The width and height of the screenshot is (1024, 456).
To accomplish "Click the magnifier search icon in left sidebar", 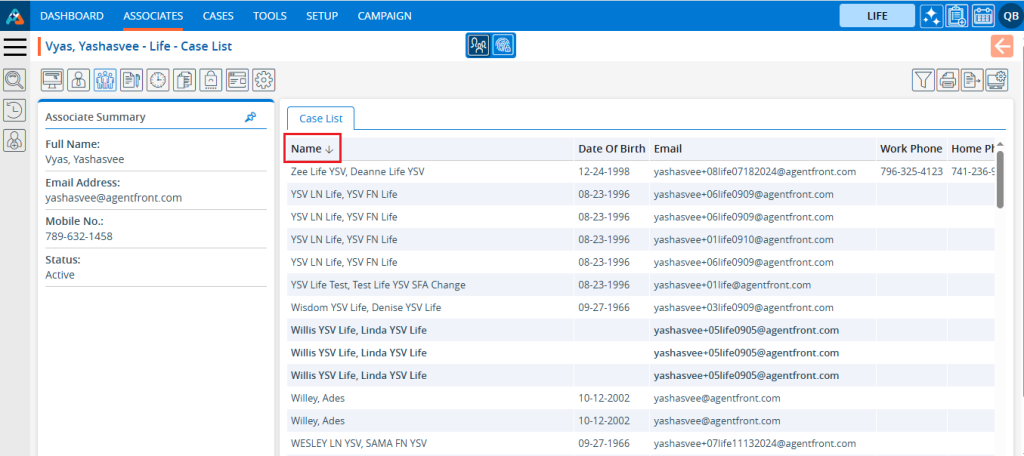I will click(x=15, y=80).
